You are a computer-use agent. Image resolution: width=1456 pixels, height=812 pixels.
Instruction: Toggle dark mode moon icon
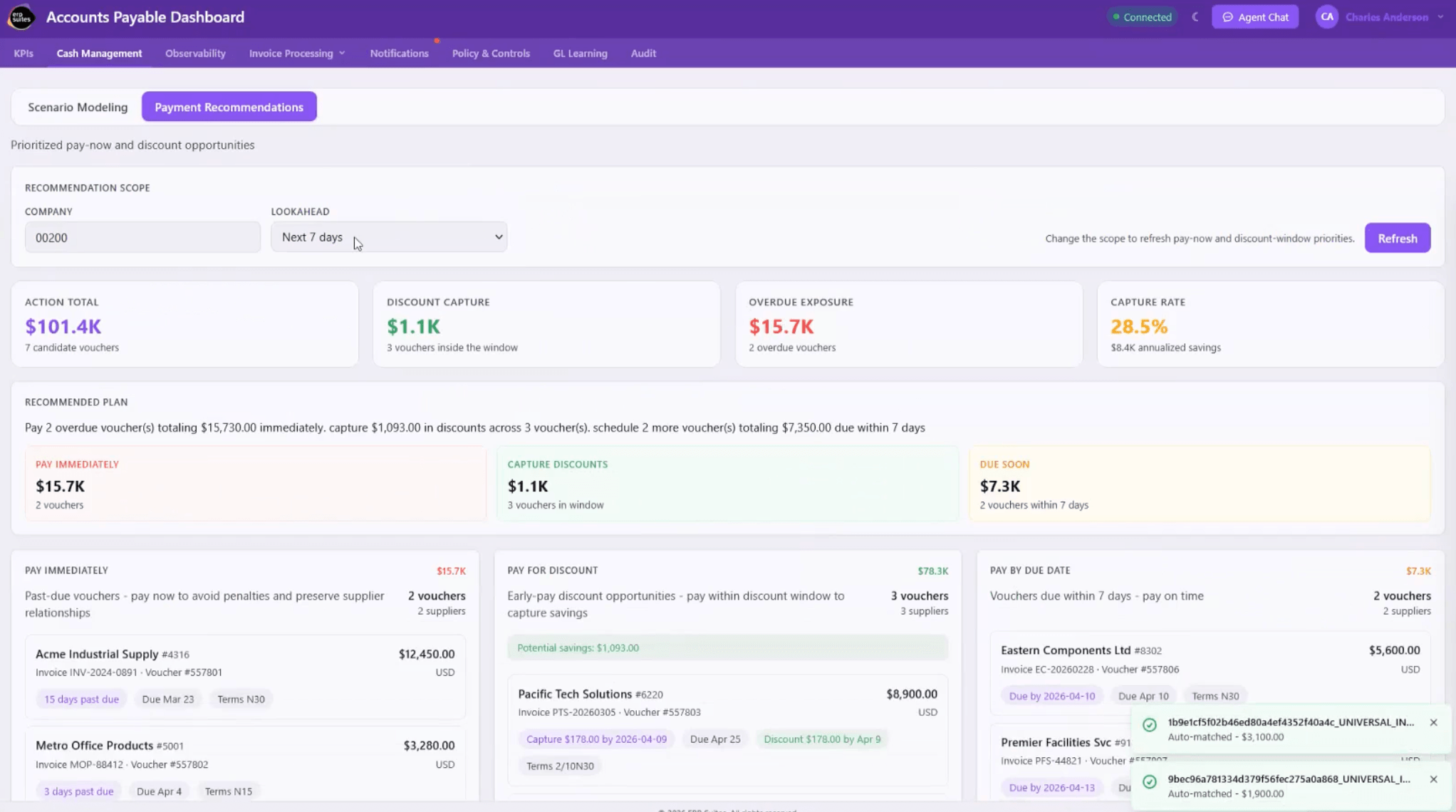point(1195,17)
